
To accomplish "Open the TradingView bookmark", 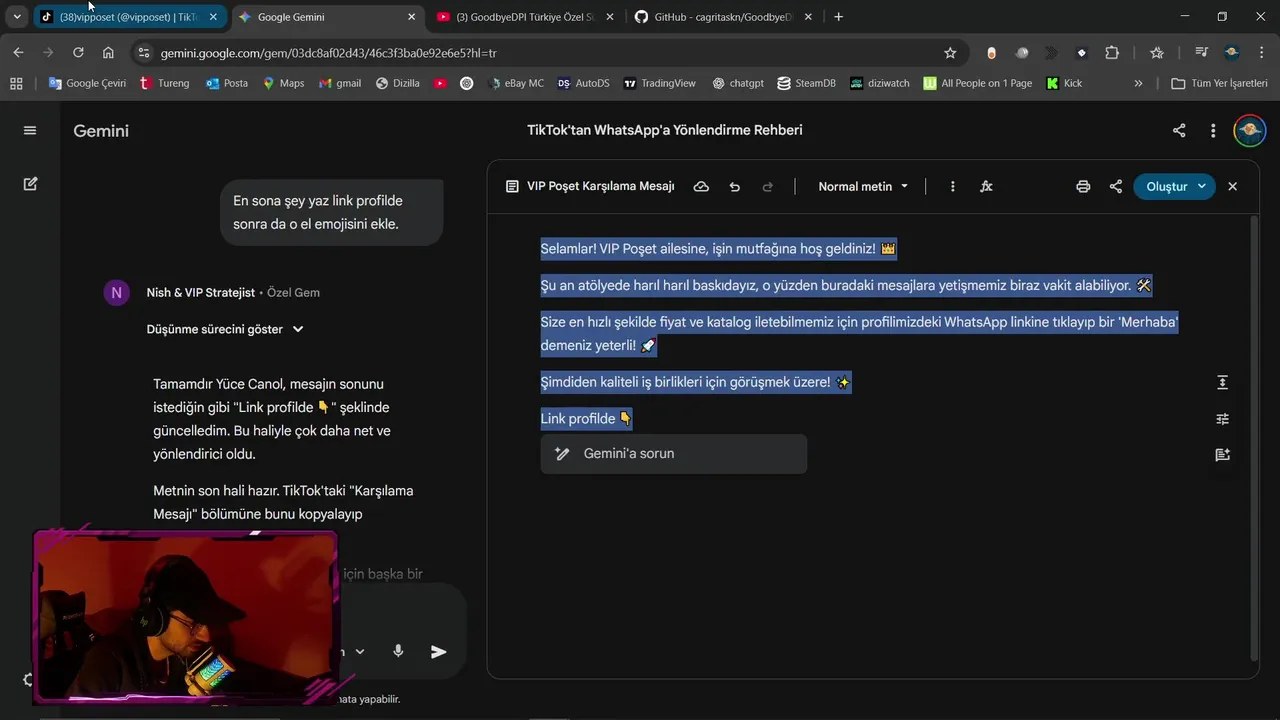I will point(659,83).
